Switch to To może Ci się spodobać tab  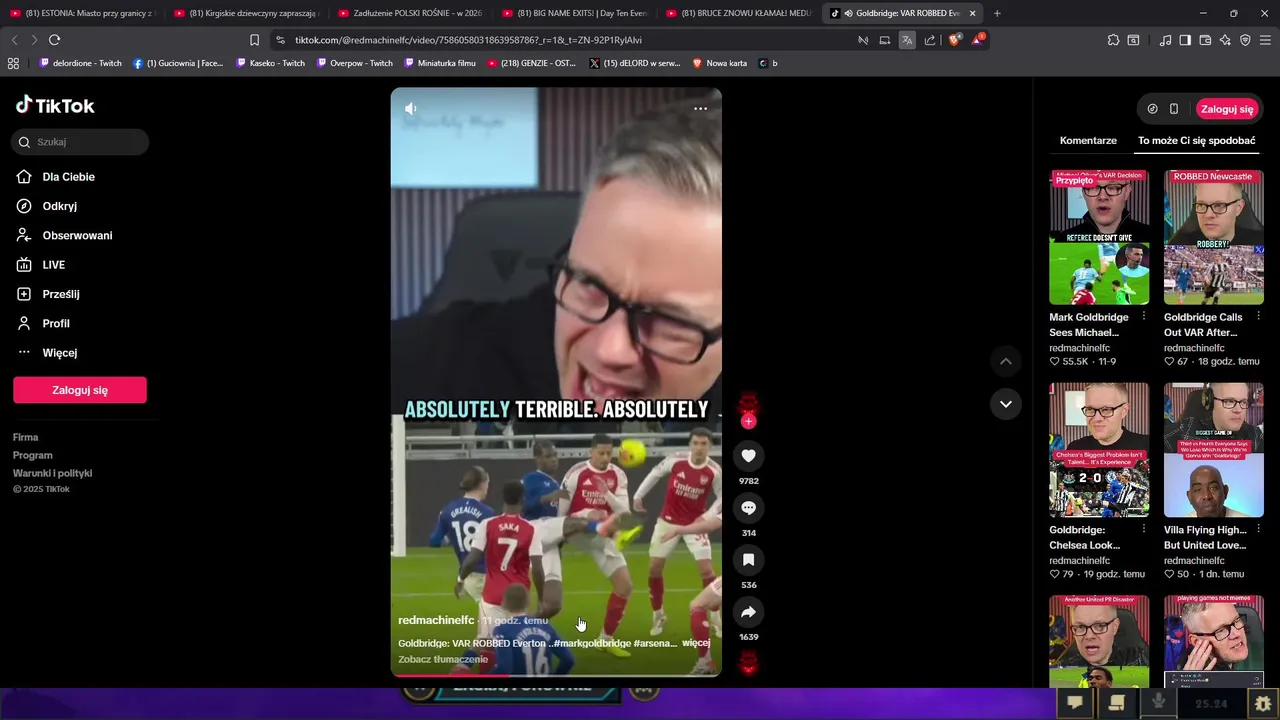click(x=1196, y=141)
